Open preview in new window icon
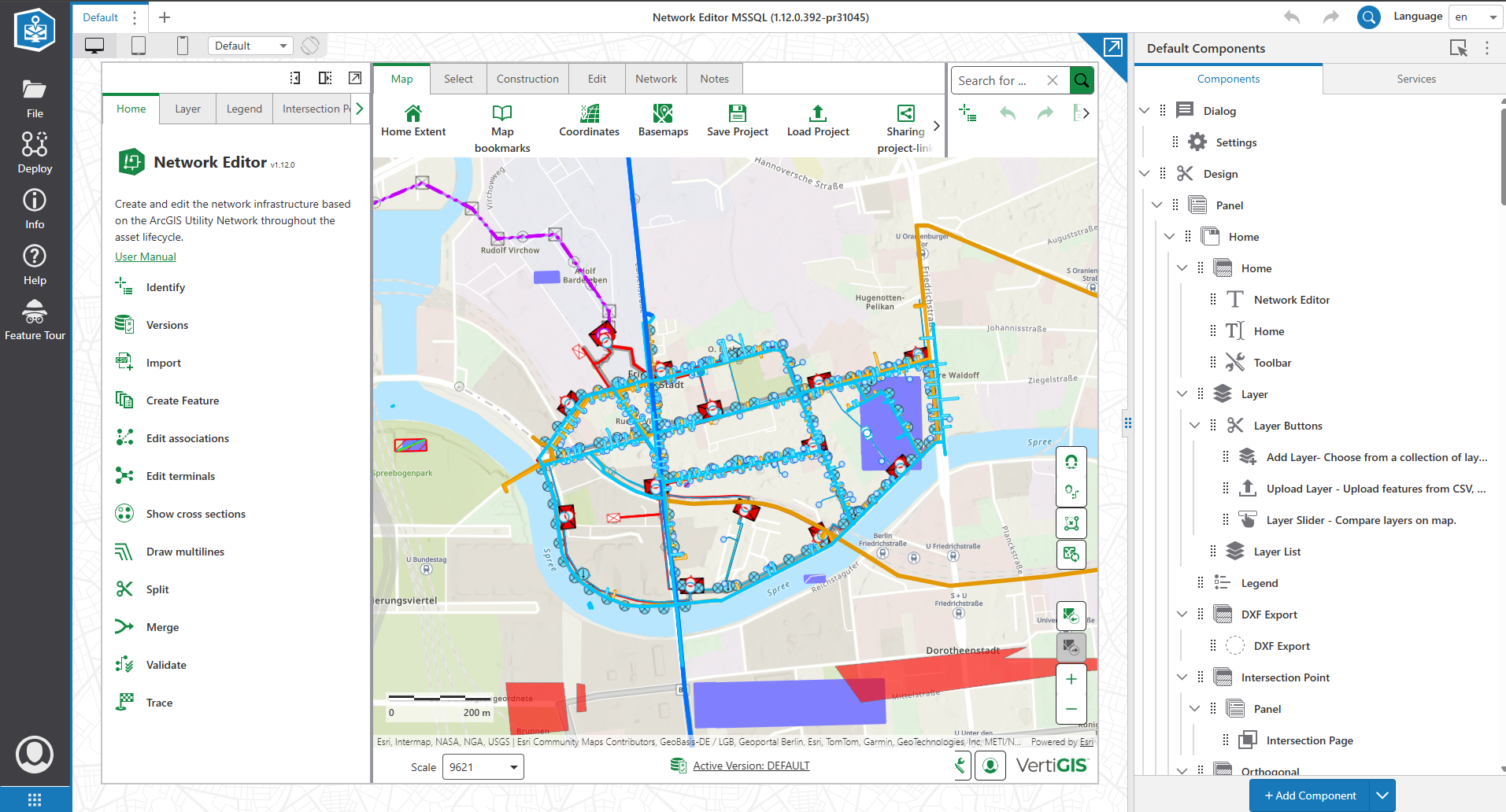Image resolution: width=1506 pixels, height=812 pixels. pyautogui.click(x=1113, y=47)
